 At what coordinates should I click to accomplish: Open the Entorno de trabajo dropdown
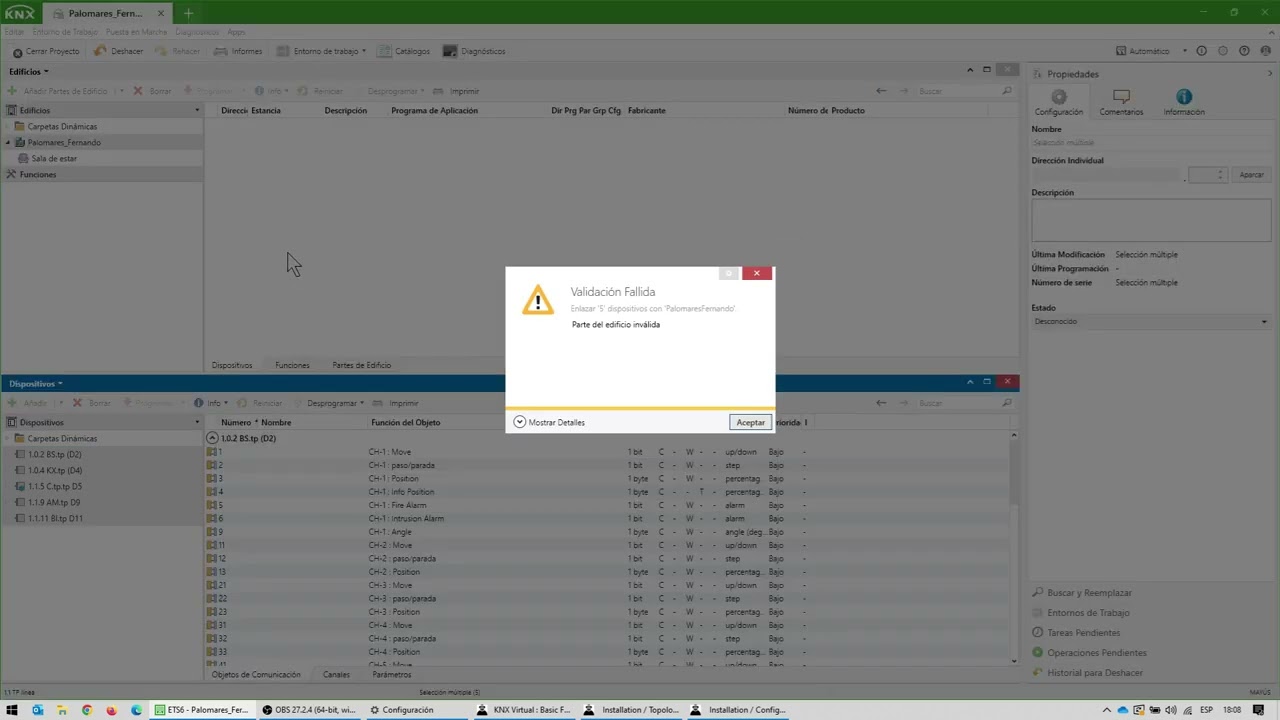(322, 51)
